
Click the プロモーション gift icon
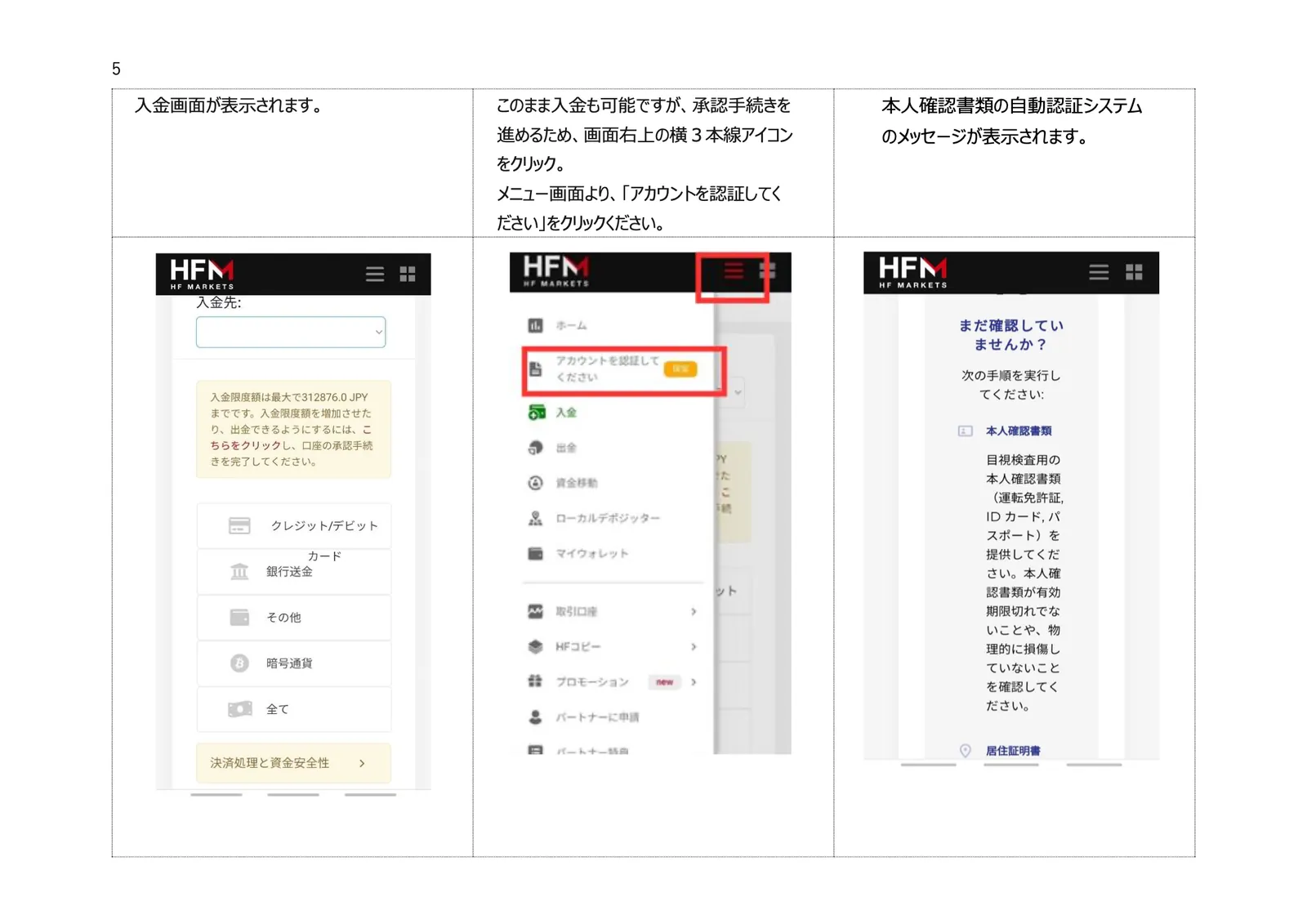pos(535,681)
